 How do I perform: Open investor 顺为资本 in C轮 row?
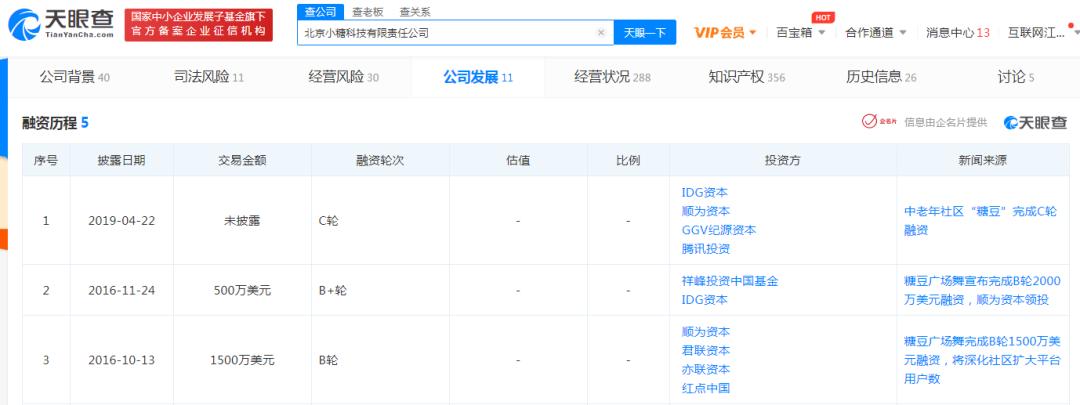(705, 211)
